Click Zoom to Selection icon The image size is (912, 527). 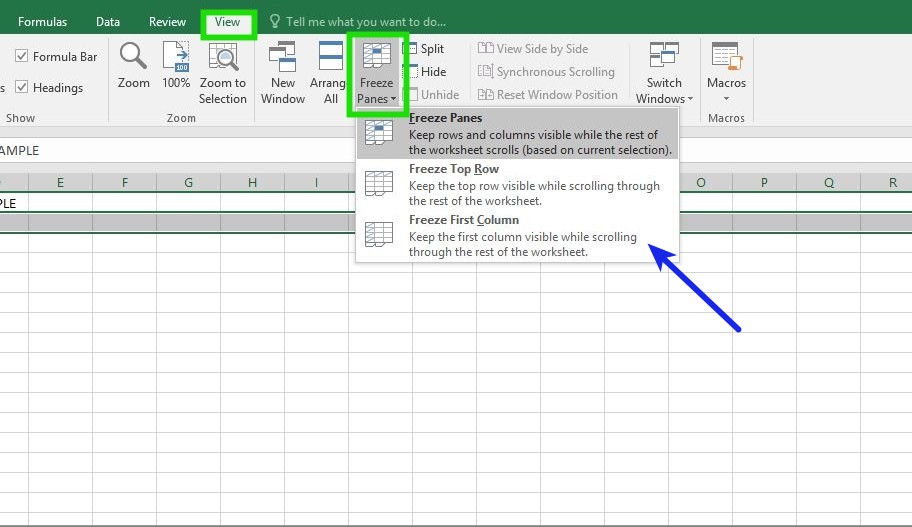(x=223, y=56)
